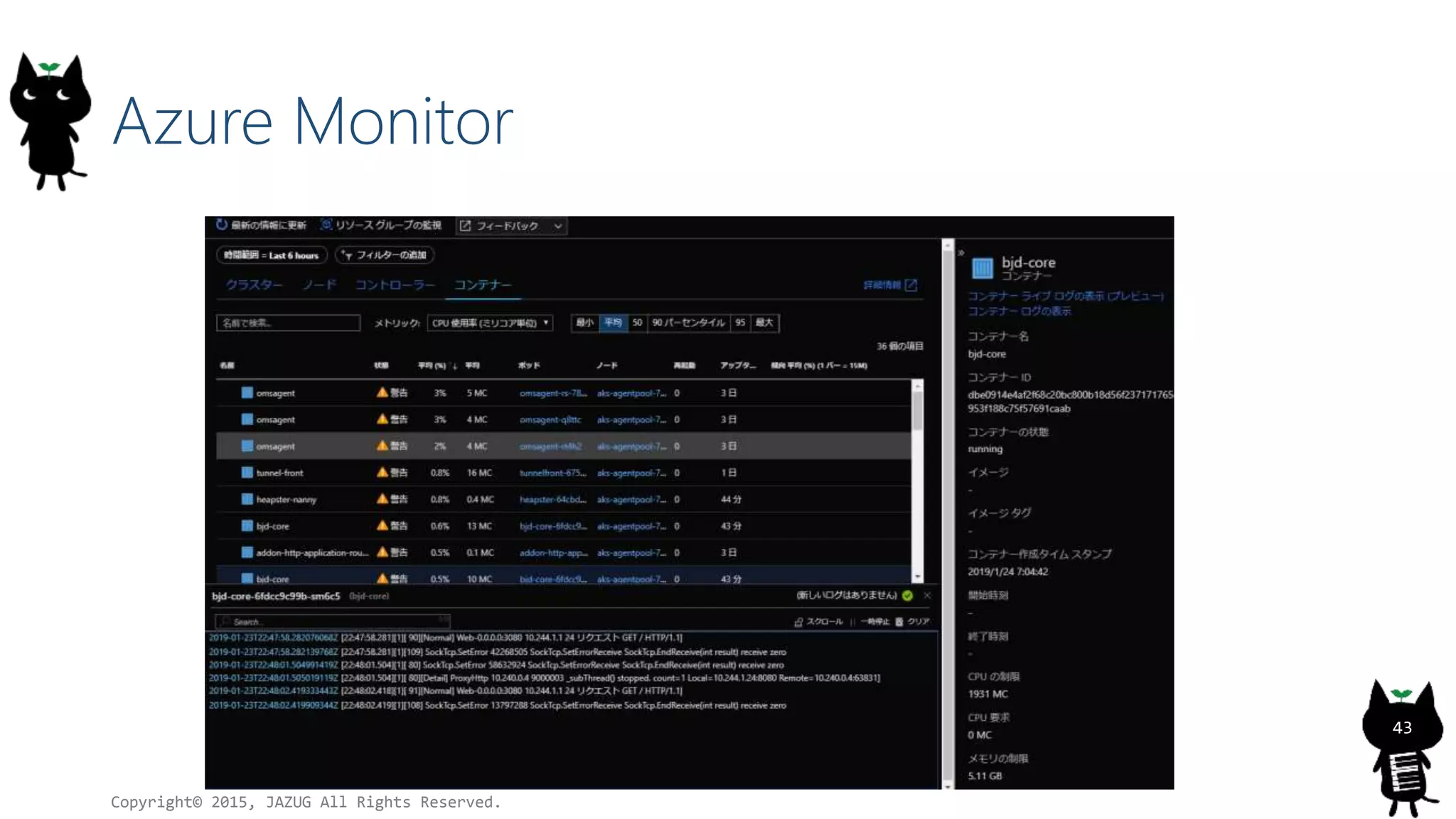Close the live log panel
Viewport: 1456px width, 819px height.
point(927,596)
